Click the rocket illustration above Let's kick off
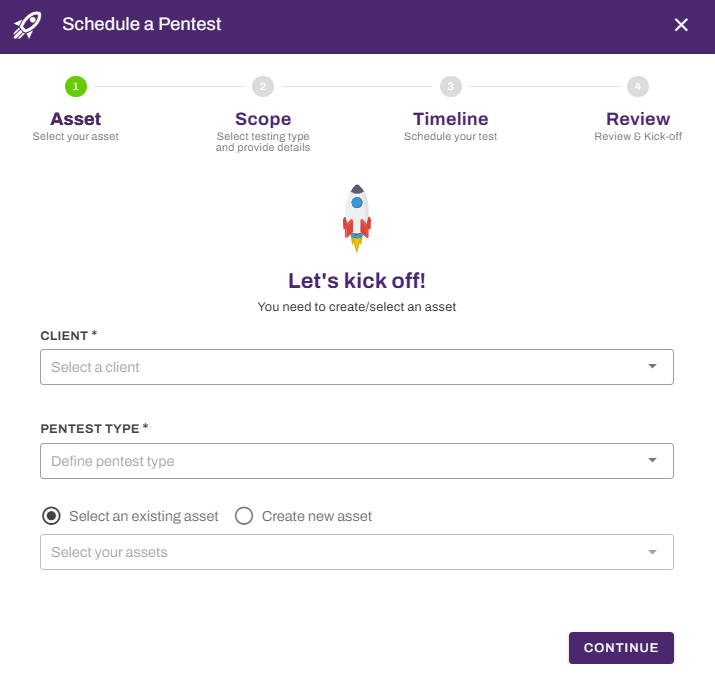715x677 pixels. pos(357,217)
